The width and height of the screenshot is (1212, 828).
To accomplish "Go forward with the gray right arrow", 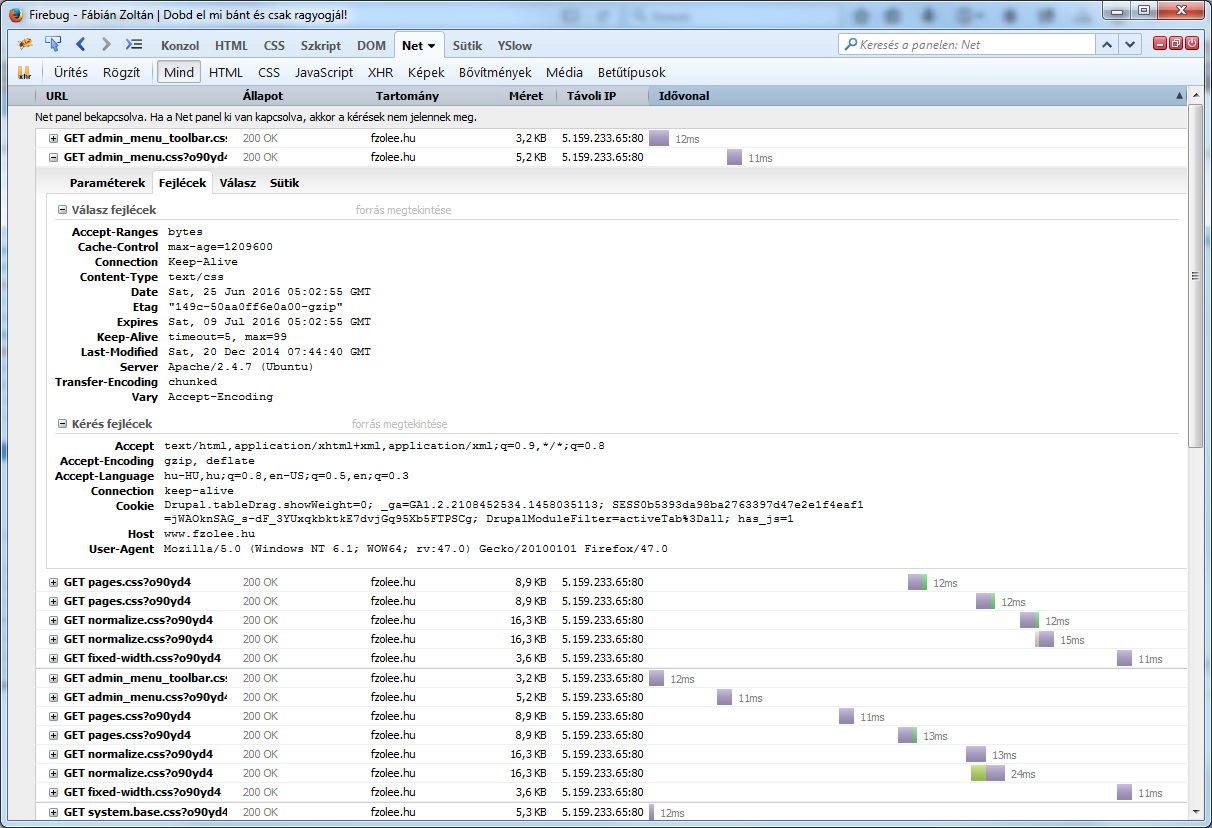I will [x=106, y=45].
